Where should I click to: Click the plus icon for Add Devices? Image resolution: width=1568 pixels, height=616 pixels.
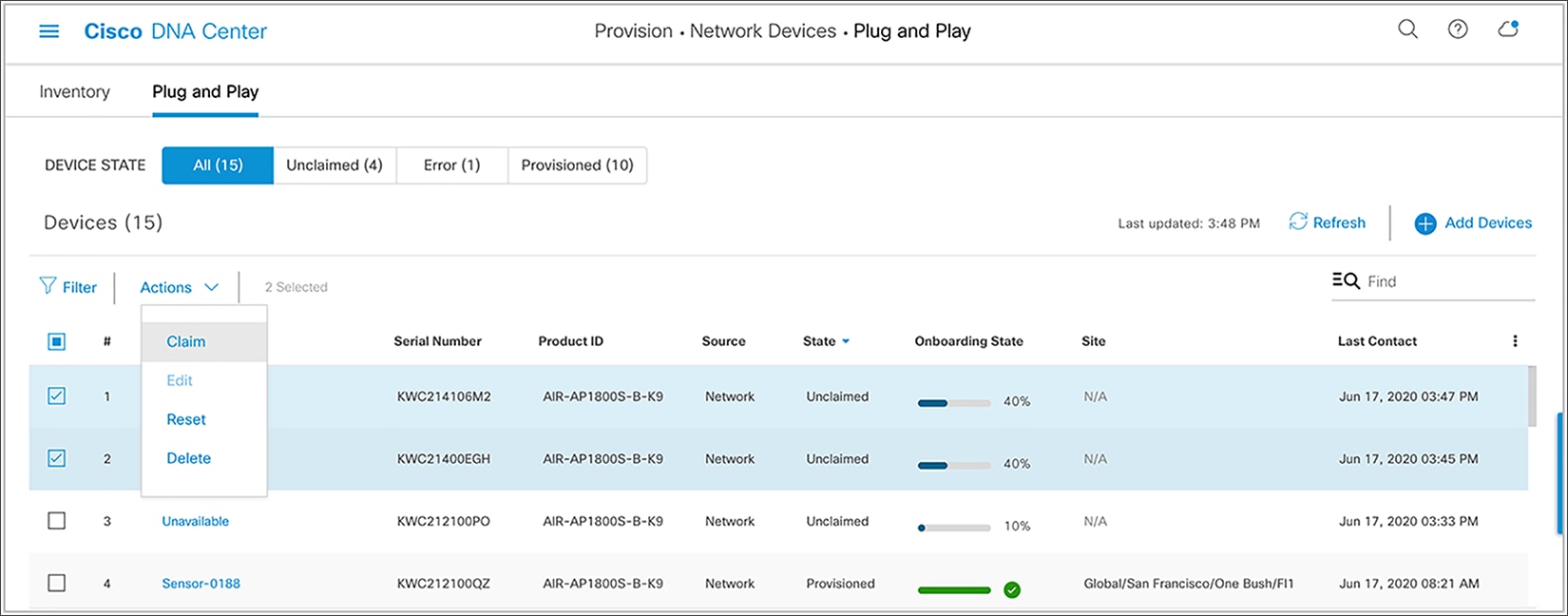tap(1425, 223)
